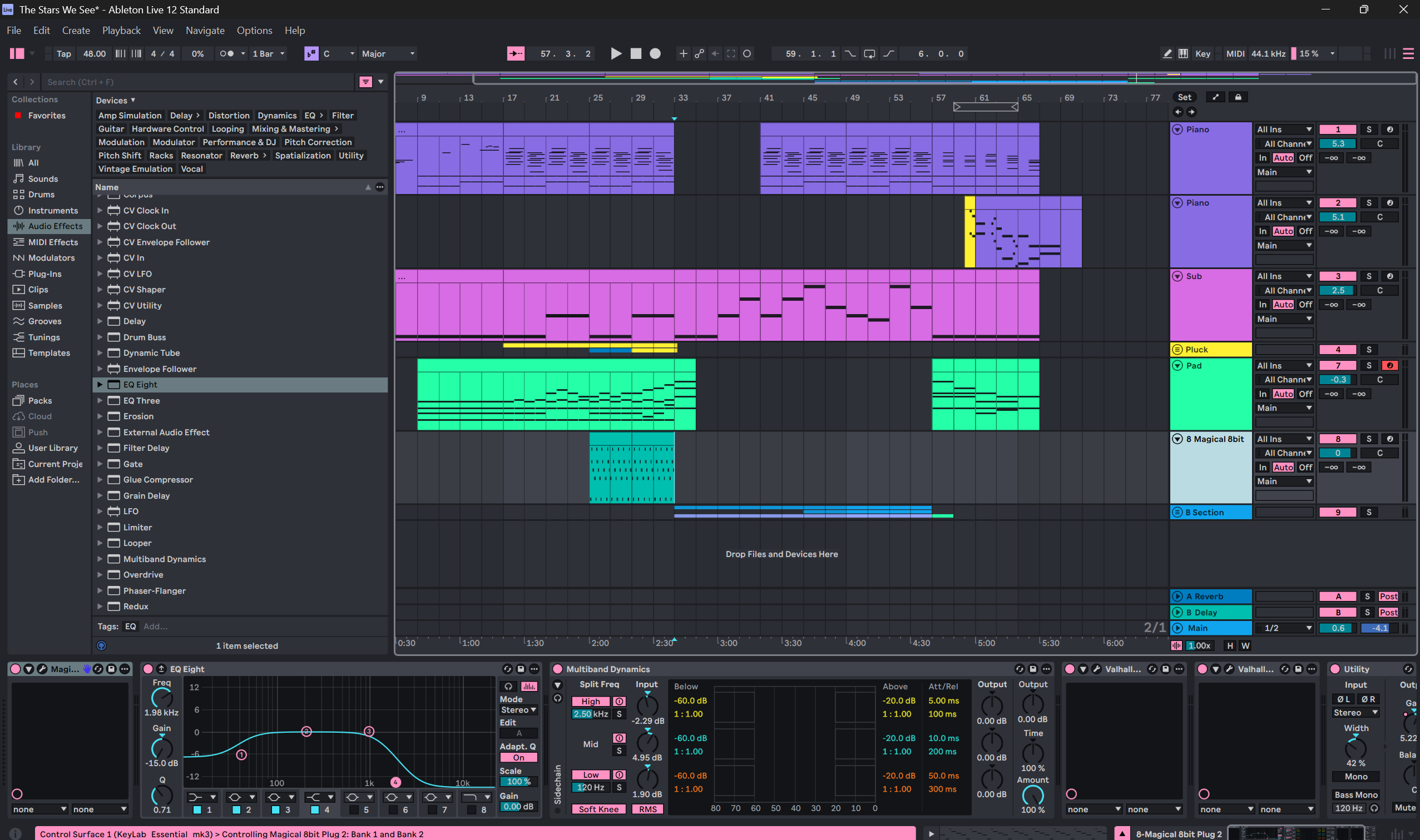Toggle the metronome button
1420x840 pixels.
(226, 54)
